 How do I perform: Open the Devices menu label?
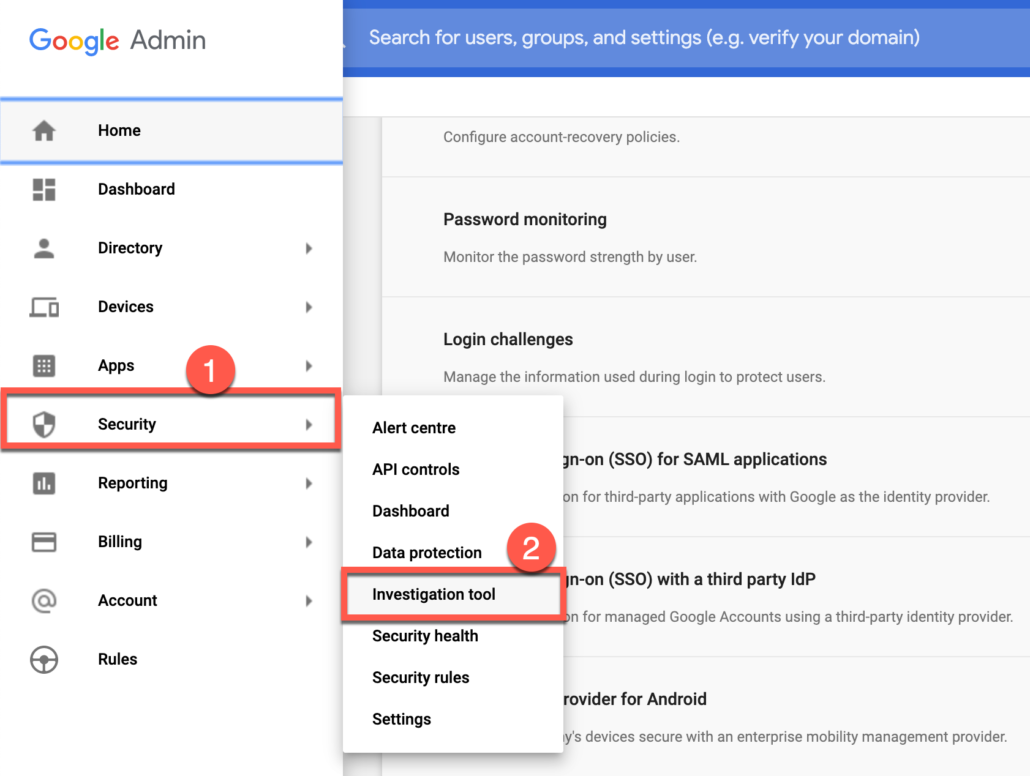point(125,307)
